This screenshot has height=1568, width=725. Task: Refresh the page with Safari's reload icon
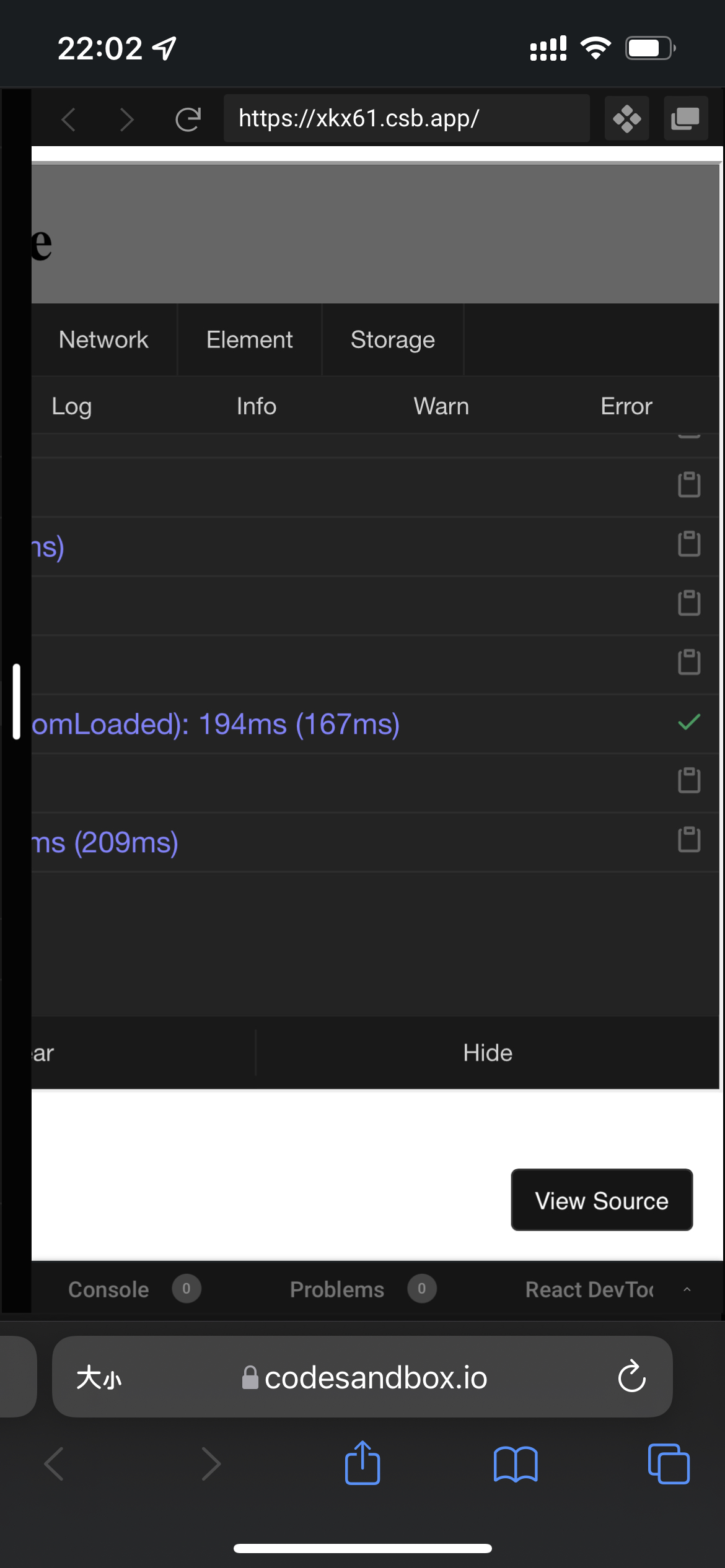pos(632,1377)
